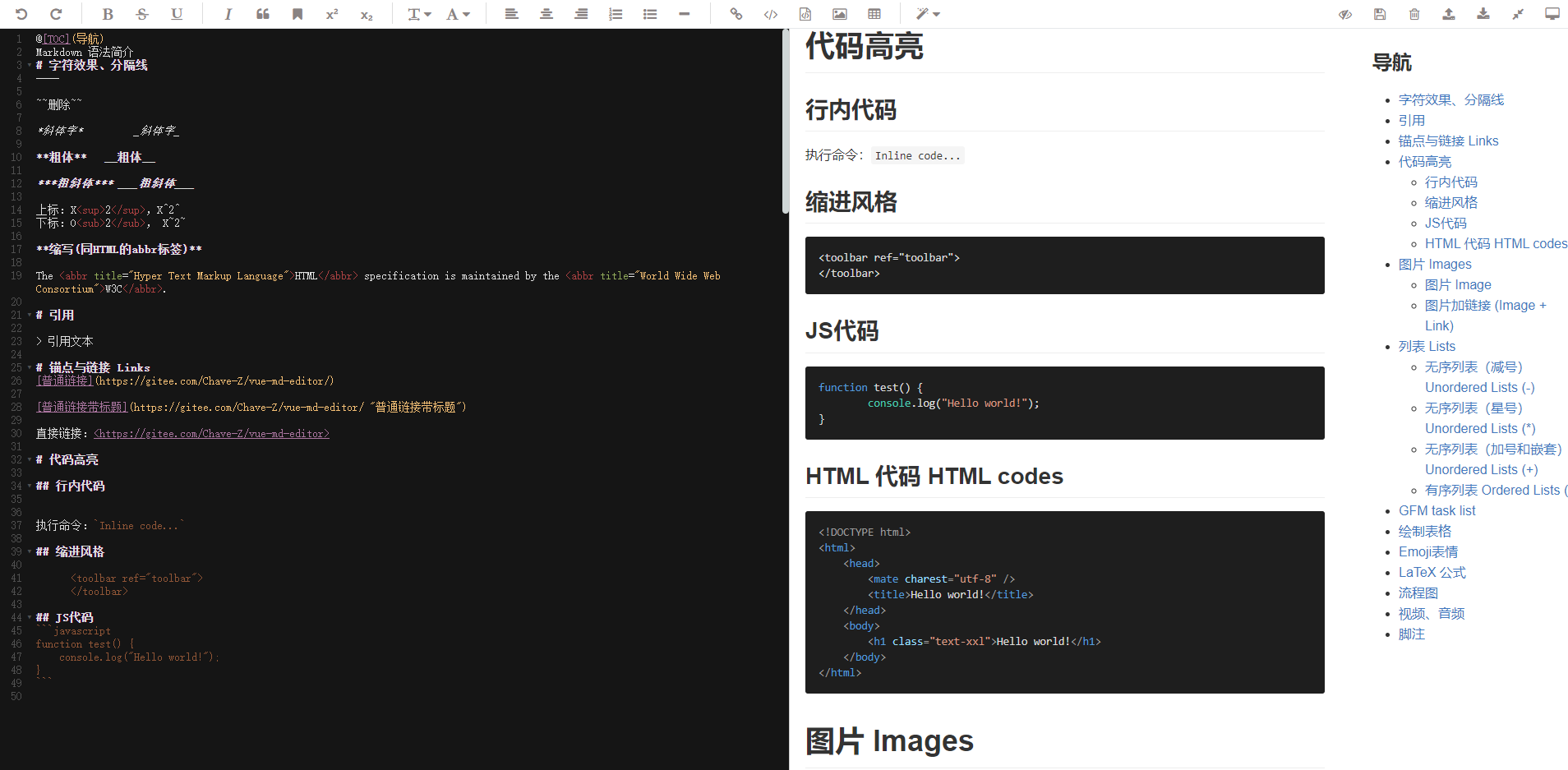Open '图片 Images' navigation entry
This screenshot has height=770, width=1568.
pyautogui.click(x=1435, y=264)
